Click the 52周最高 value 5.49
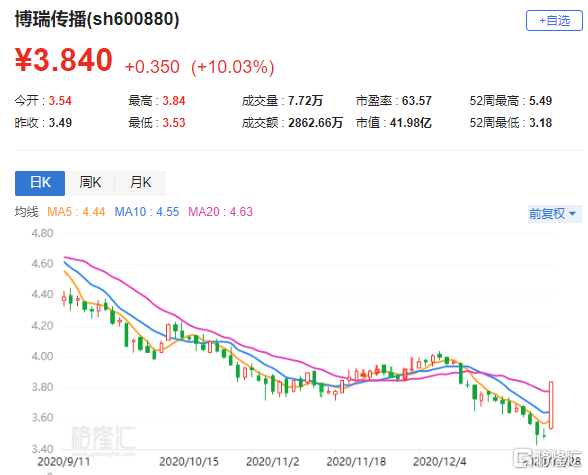 tap(540, 101)
